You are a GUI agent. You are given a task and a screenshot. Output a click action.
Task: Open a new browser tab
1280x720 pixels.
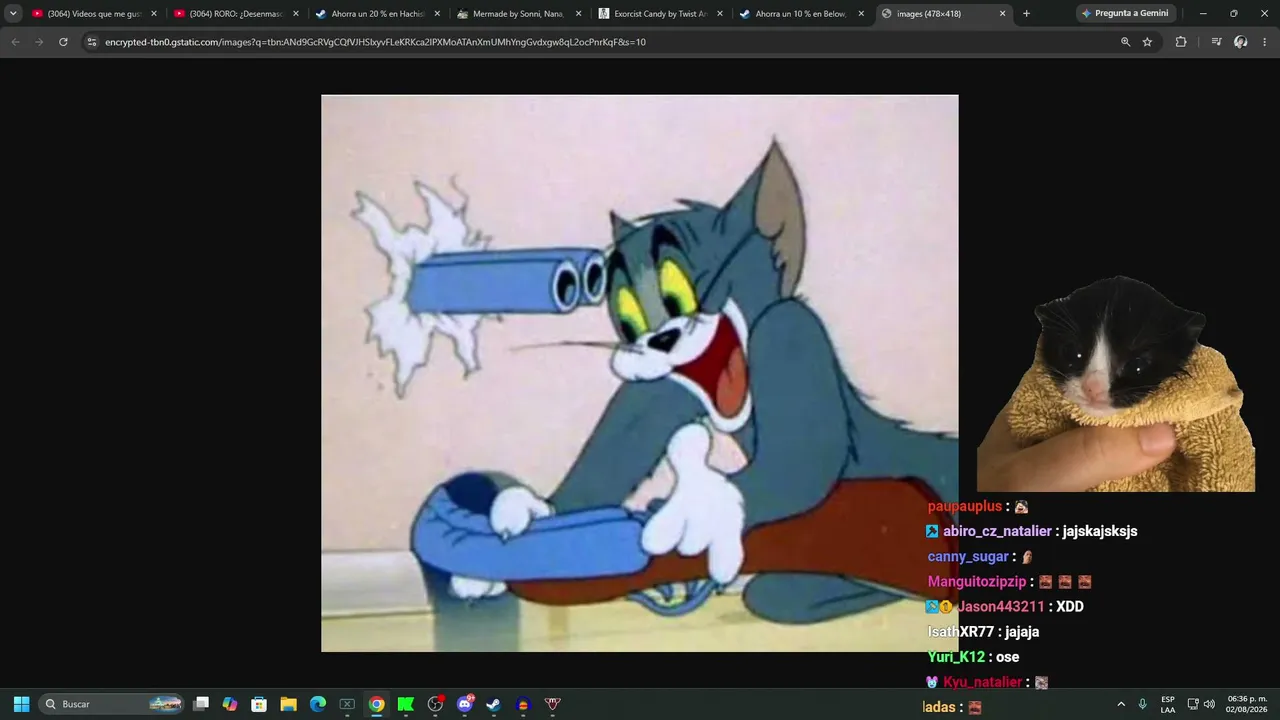tap(1026, 14)
